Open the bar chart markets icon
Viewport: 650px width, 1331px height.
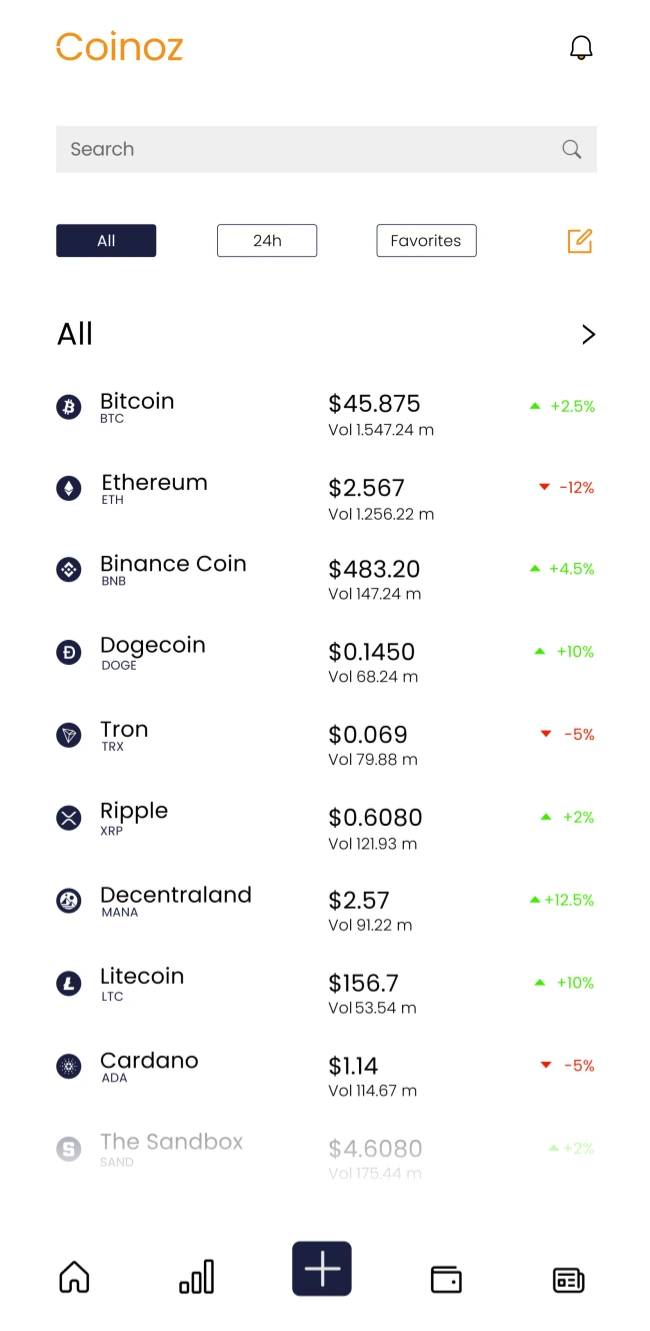click(196, 1277)
